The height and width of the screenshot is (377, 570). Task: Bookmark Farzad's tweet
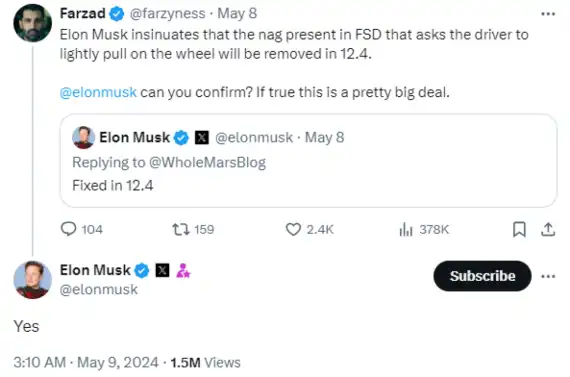519,229
